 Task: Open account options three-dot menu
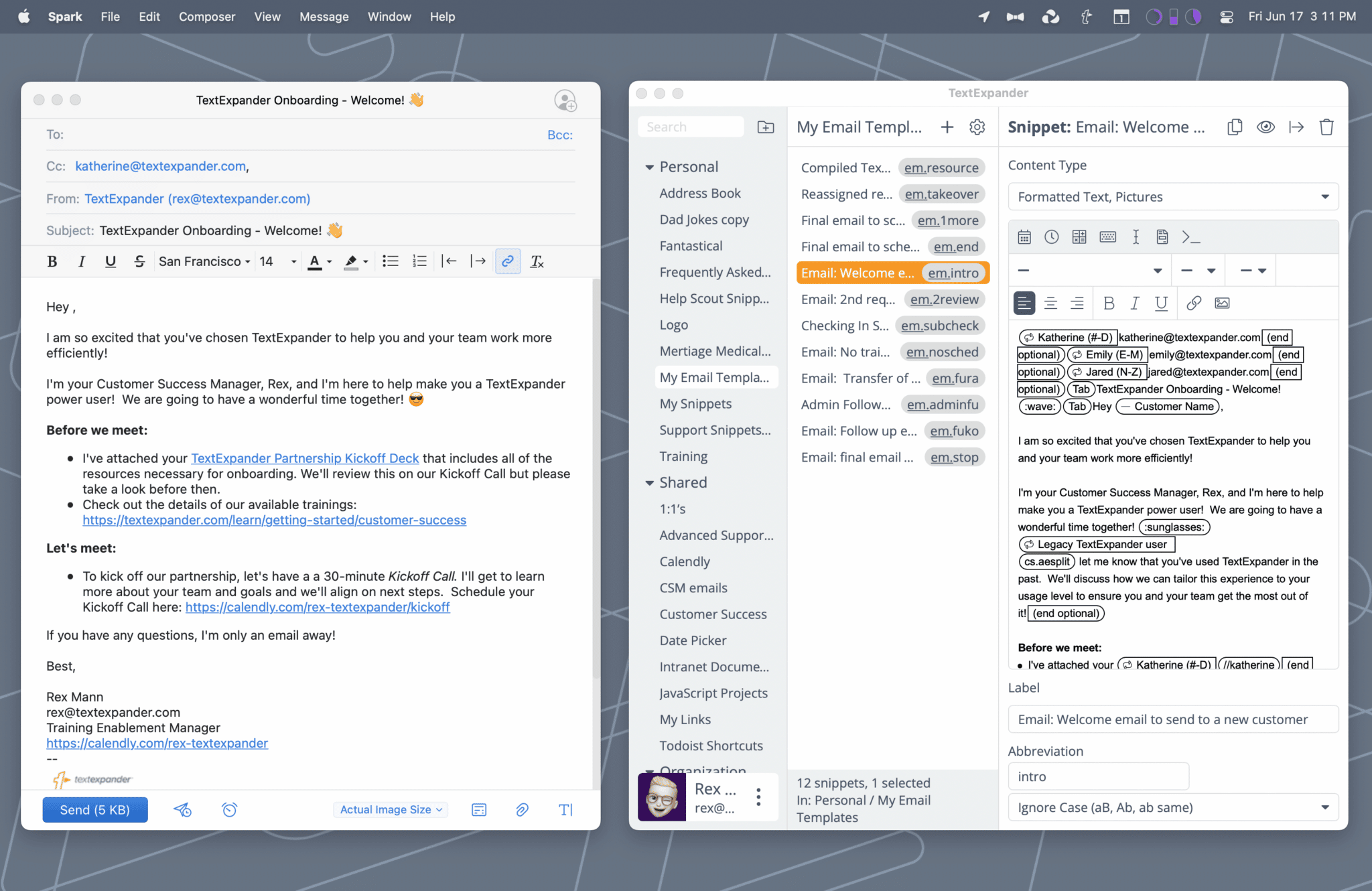tap(758, 797)
